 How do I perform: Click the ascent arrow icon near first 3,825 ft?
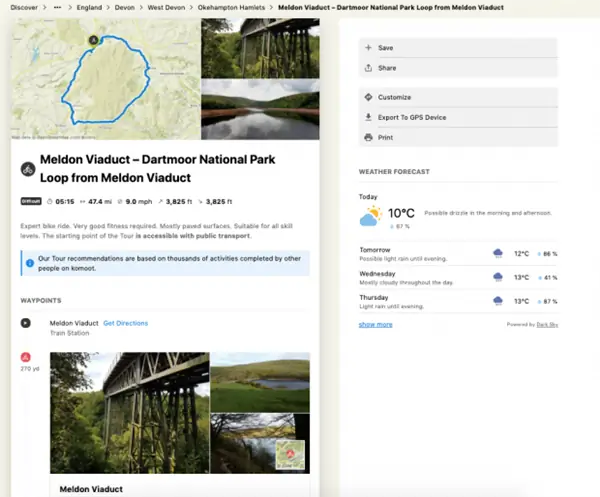(x=160, y=202)
